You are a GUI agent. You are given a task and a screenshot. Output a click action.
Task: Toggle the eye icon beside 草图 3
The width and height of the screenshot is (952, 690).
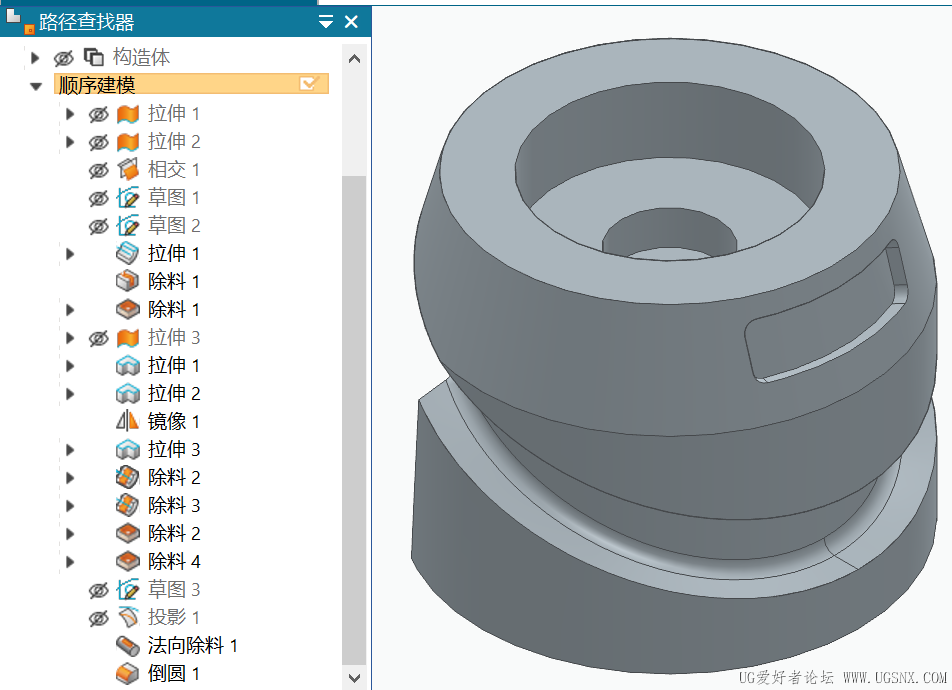point(98,590)
